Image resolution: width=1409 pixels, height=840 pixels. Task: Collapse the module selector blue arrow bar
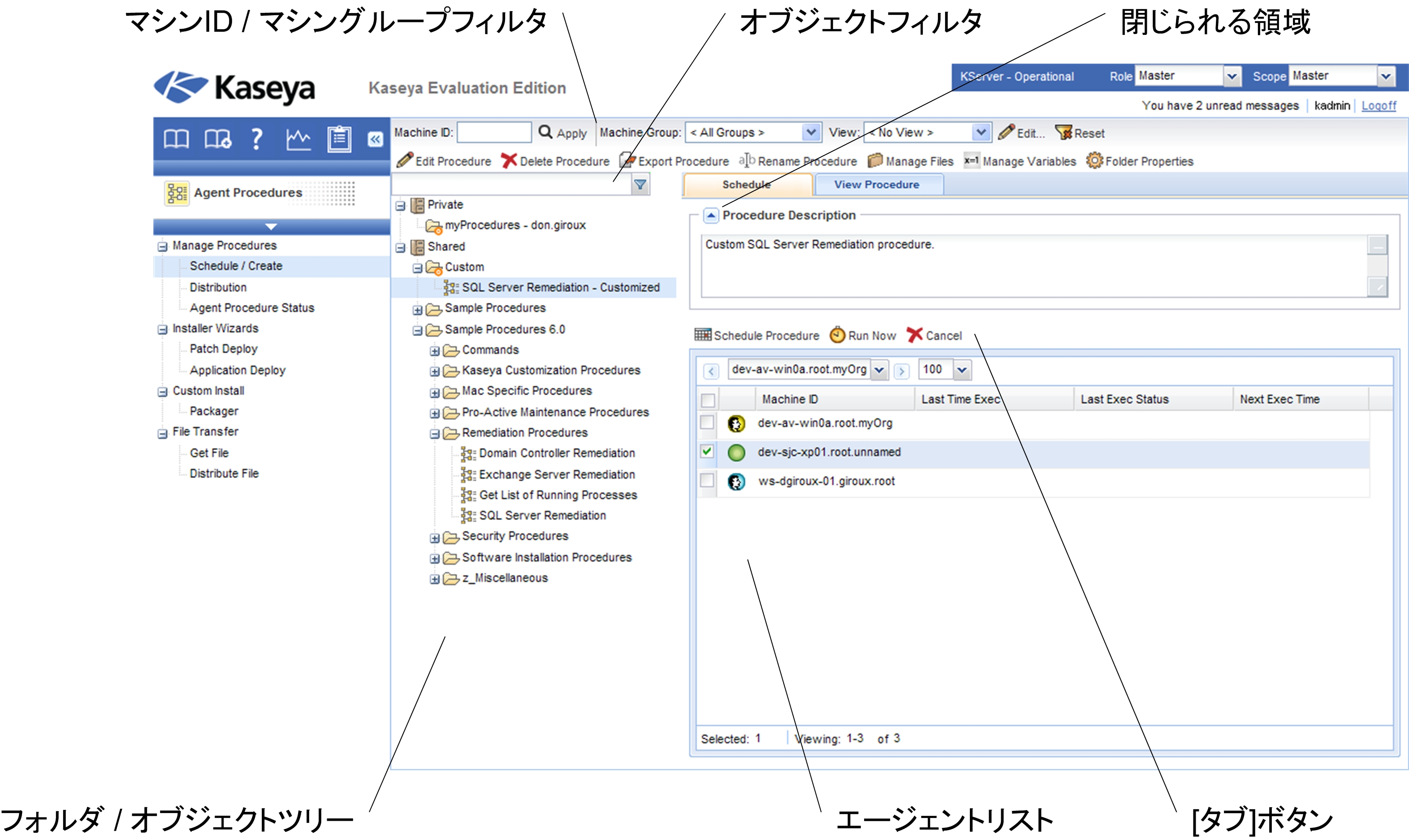click(x=271, y=226)
